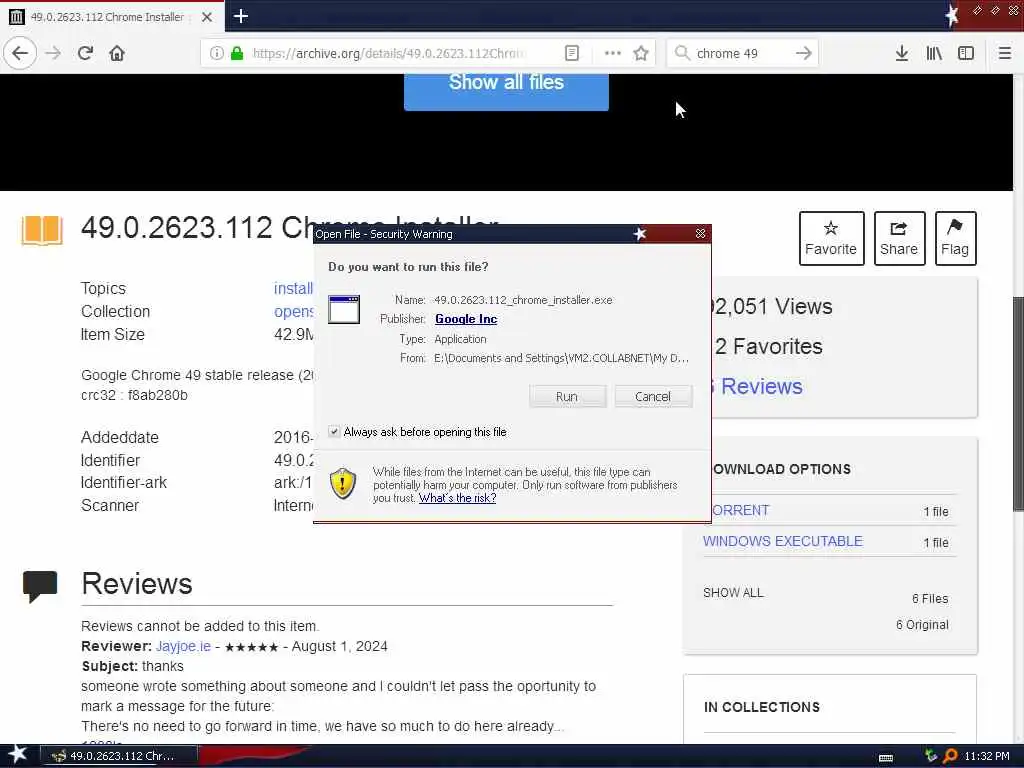Uncheck Always ask before opening this file
Image resolution: width=1024 pixels, height=768 pixels.
point(334,432)
